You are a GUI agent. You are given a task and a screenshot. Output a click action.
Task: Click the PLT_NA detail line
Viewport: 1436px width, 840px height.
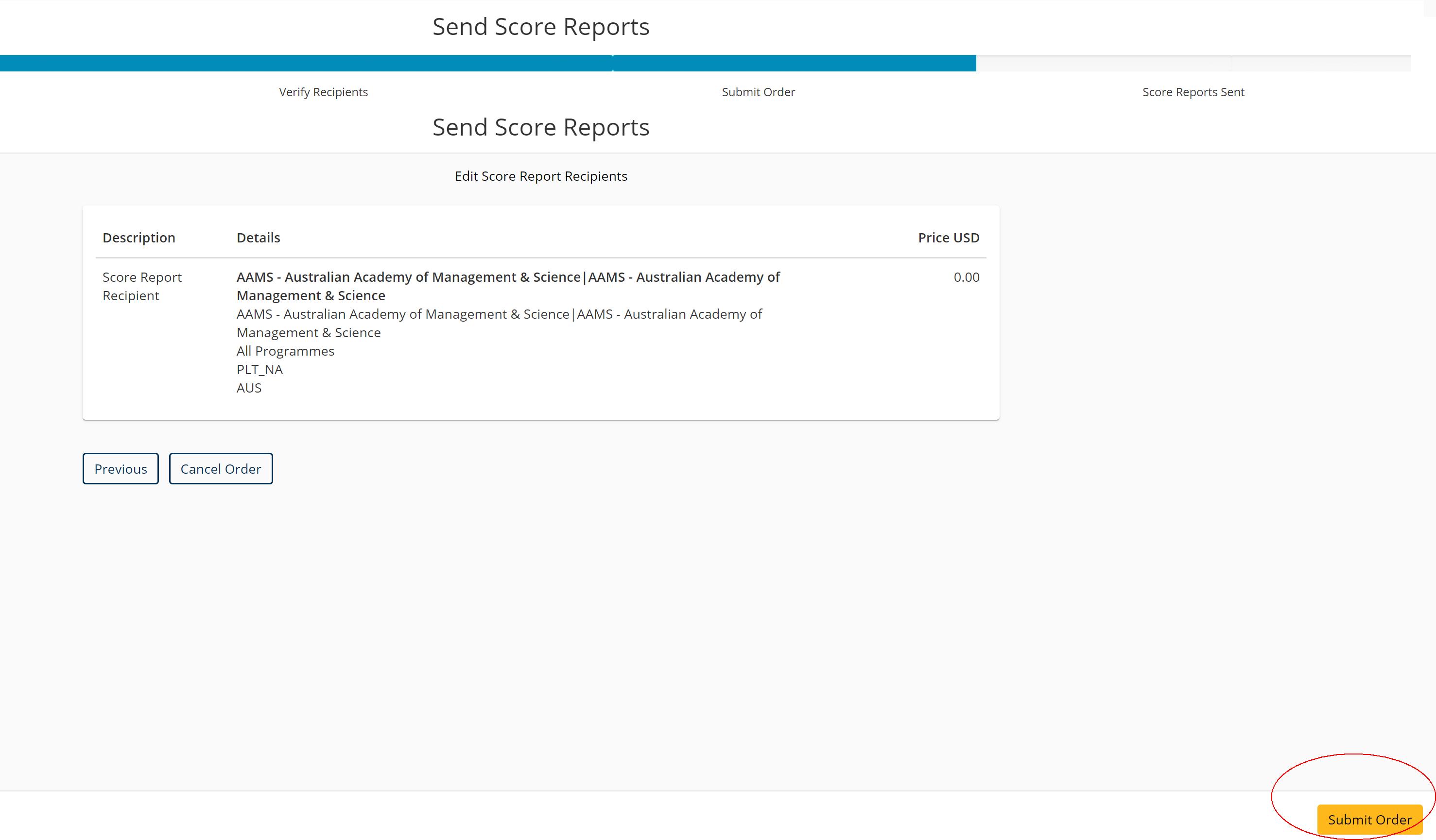coord(260,369)
